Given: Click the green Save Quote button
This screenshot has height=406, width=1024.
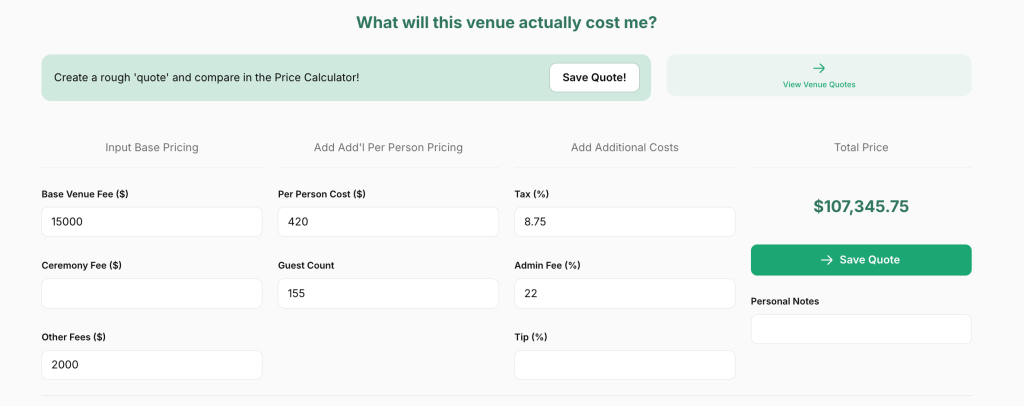Looking at the screenshot, I should (x=861, y=260).
